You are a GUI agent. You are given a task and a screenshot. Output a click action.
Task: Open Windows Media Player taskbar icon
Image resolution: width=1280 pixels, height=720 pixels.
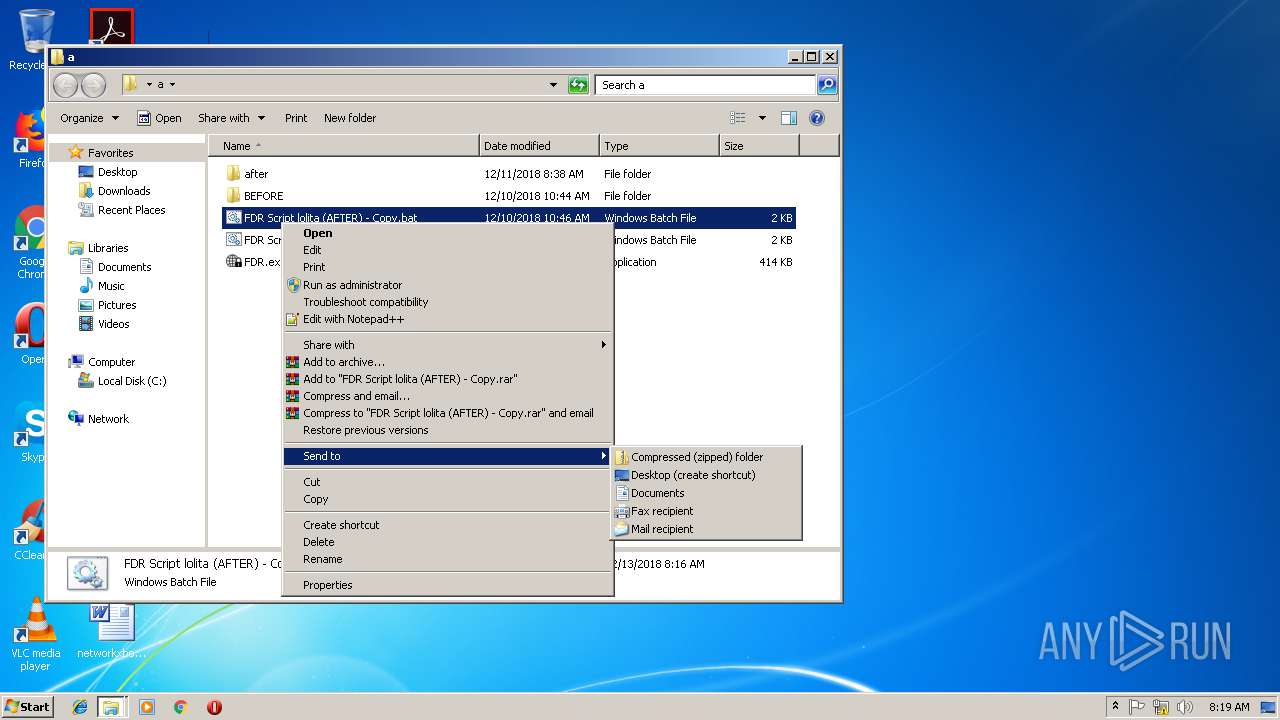point(146,707)
